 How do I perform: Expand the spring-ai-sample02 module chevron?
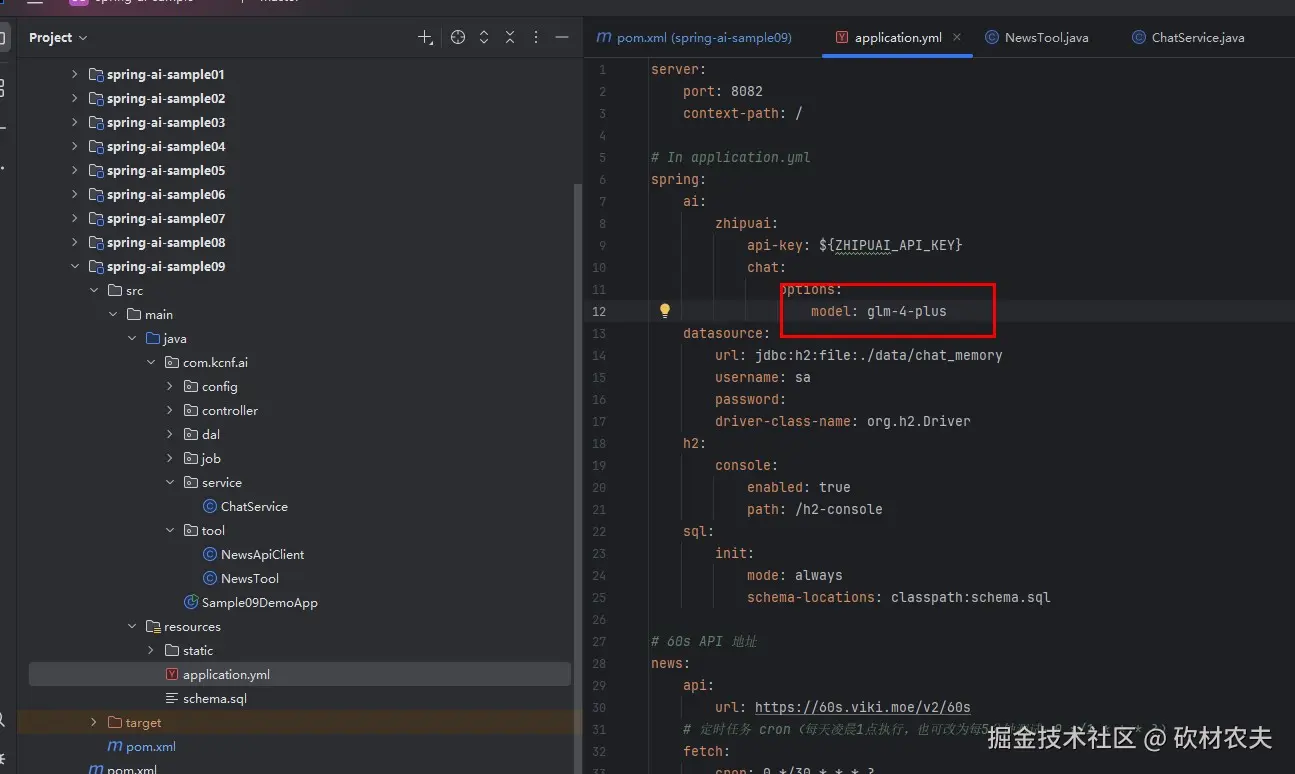(74, 98)
